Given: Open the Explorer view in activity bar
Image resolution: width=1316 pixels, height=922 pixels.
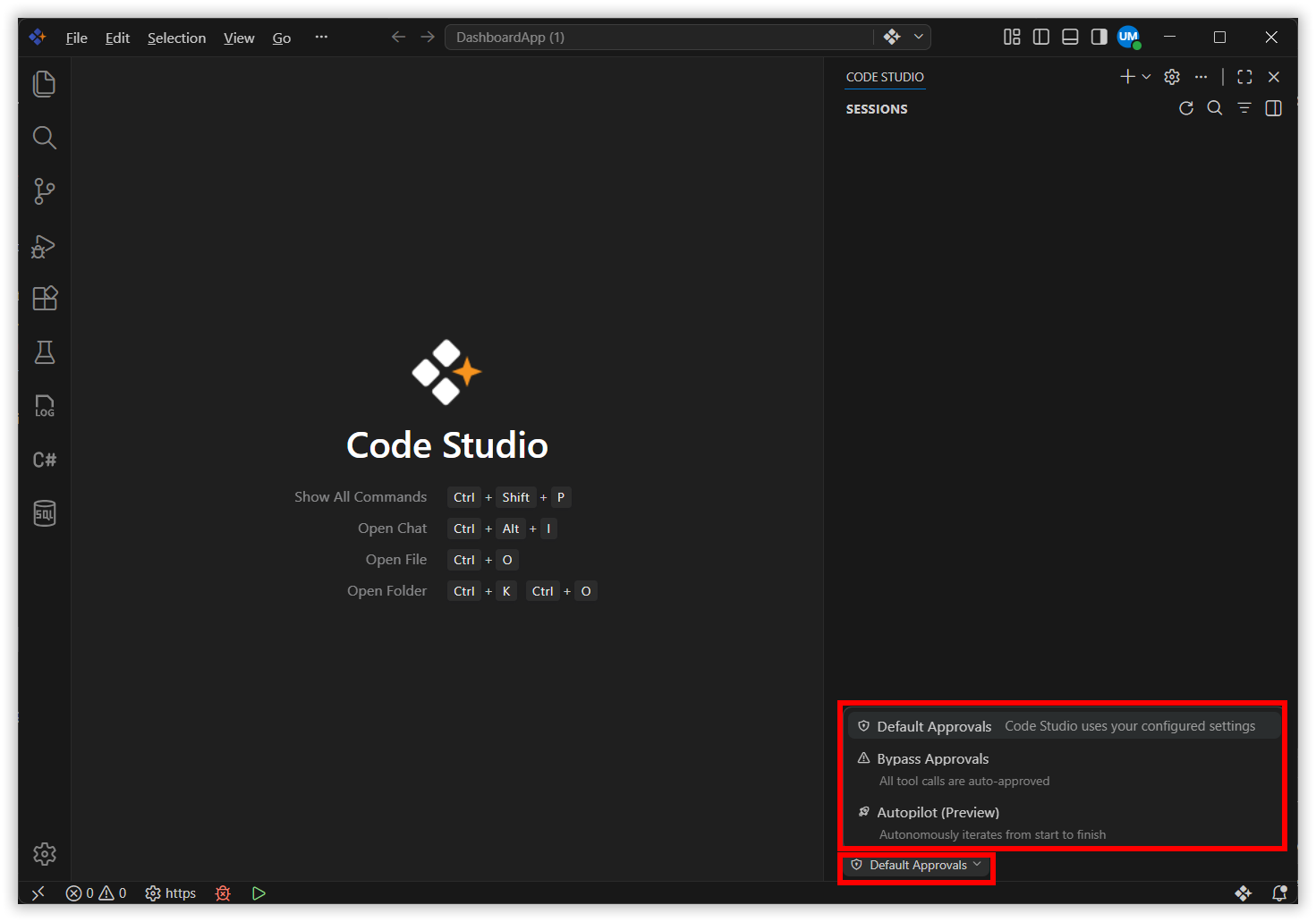Looking at the screenshot, I should (45, 84).
